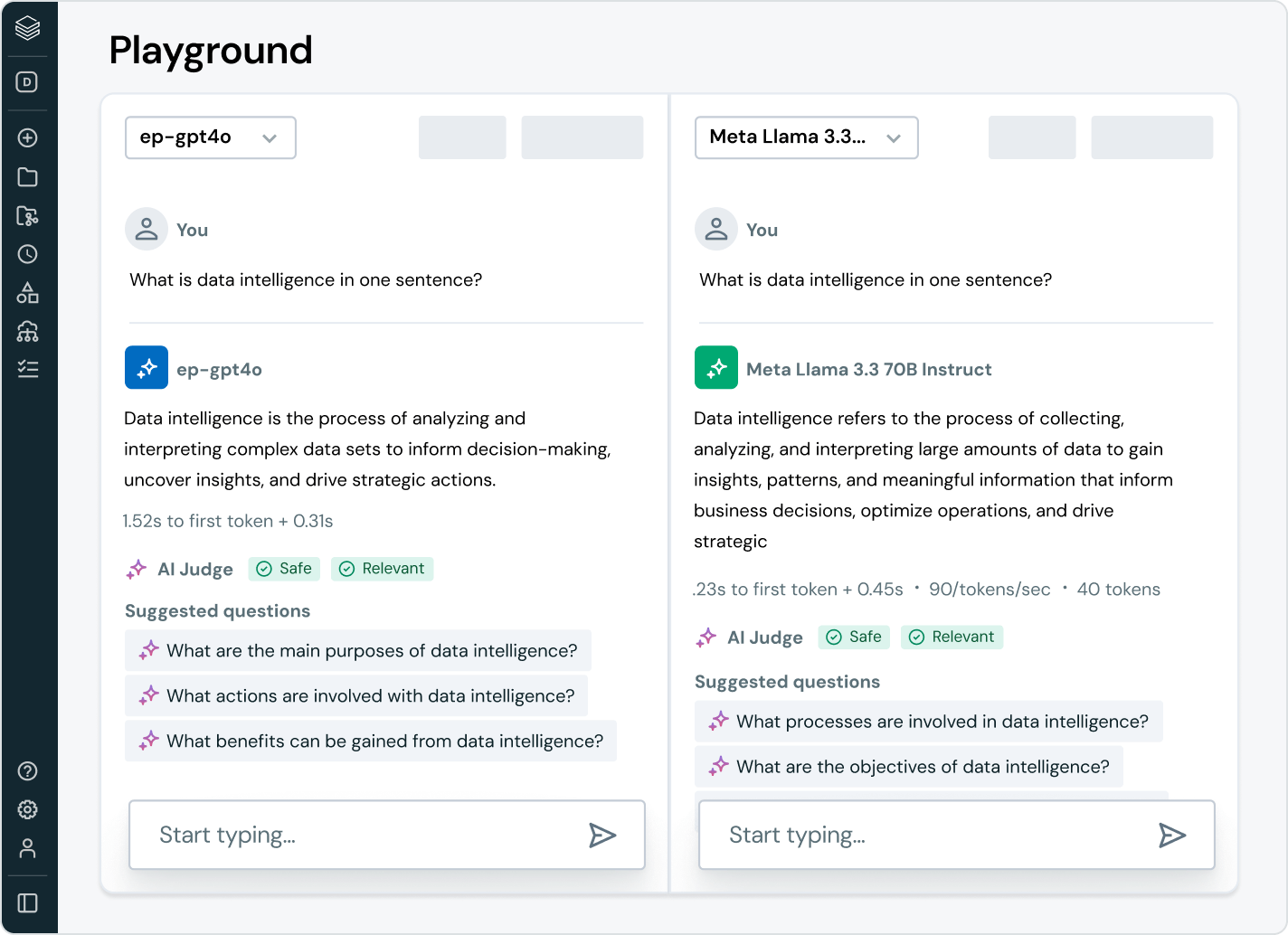Open the user profile icon in sidebar
1288x935 pixels.
click(28, 848)
